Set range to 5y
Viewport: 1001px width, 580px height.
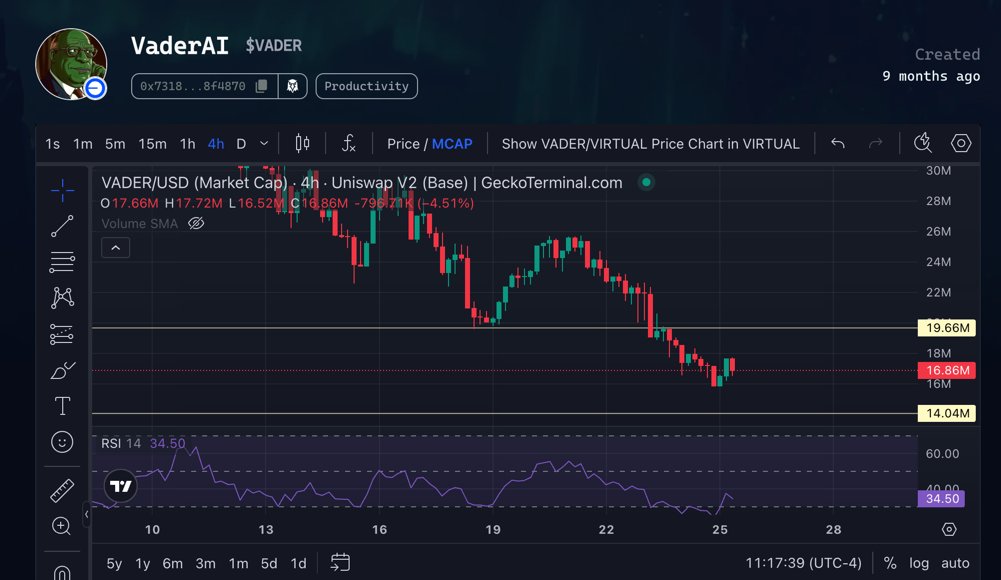coord(114,563)
